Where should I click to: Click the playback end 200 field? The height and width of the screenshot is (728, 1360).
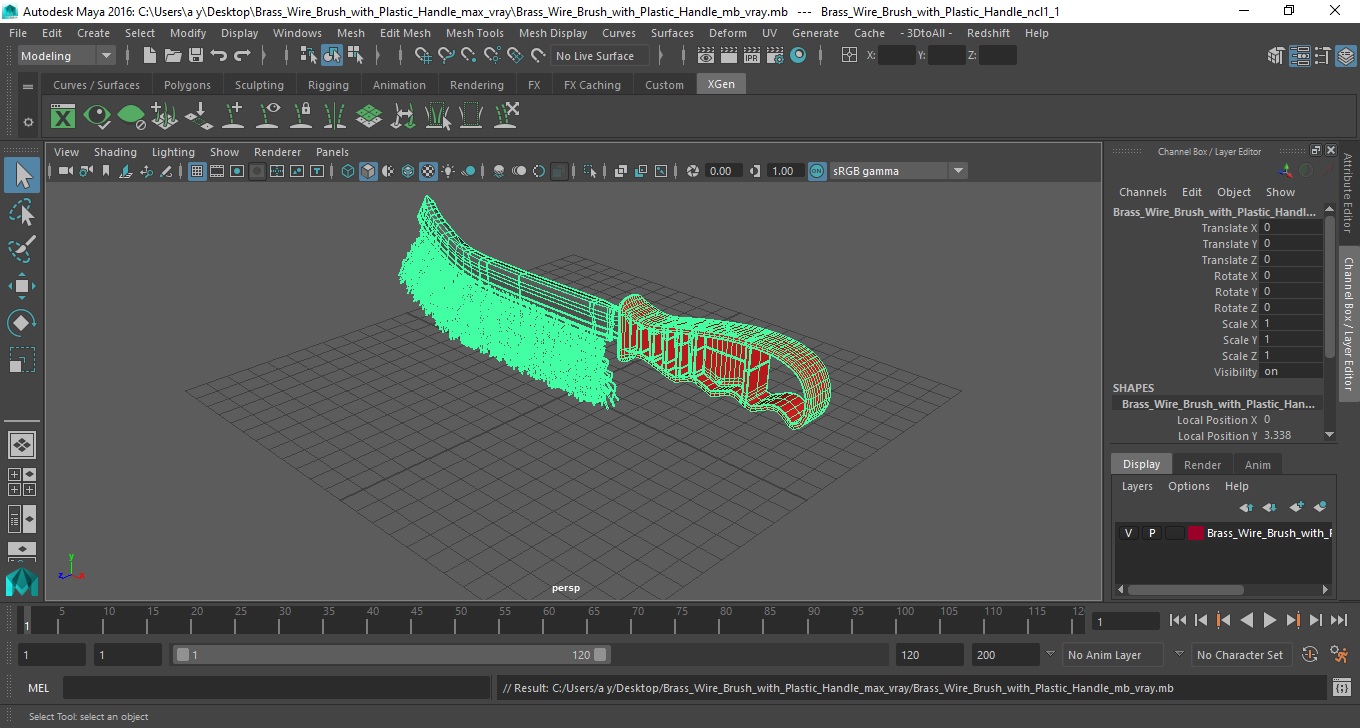pos(1005,655)
